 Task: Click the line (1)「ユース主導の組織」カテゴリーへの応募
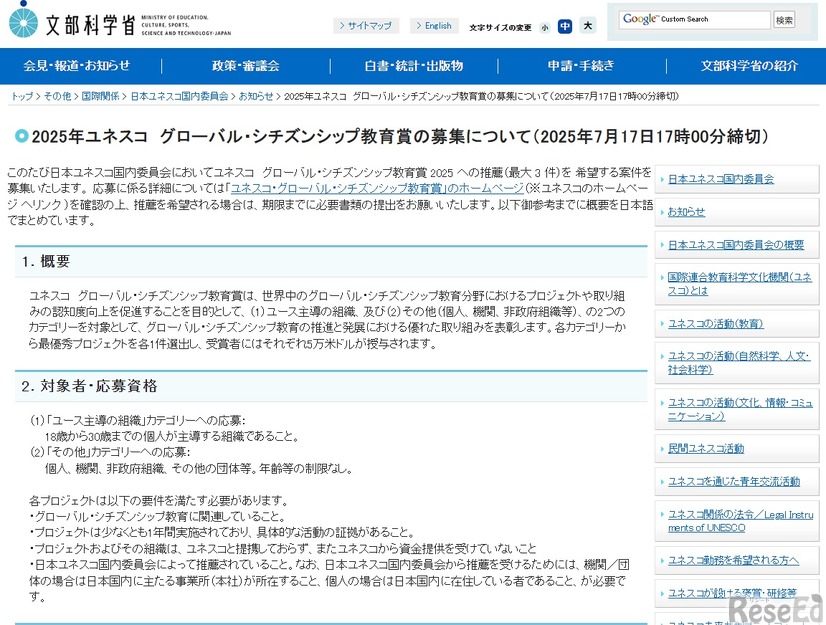pos(137,421)
